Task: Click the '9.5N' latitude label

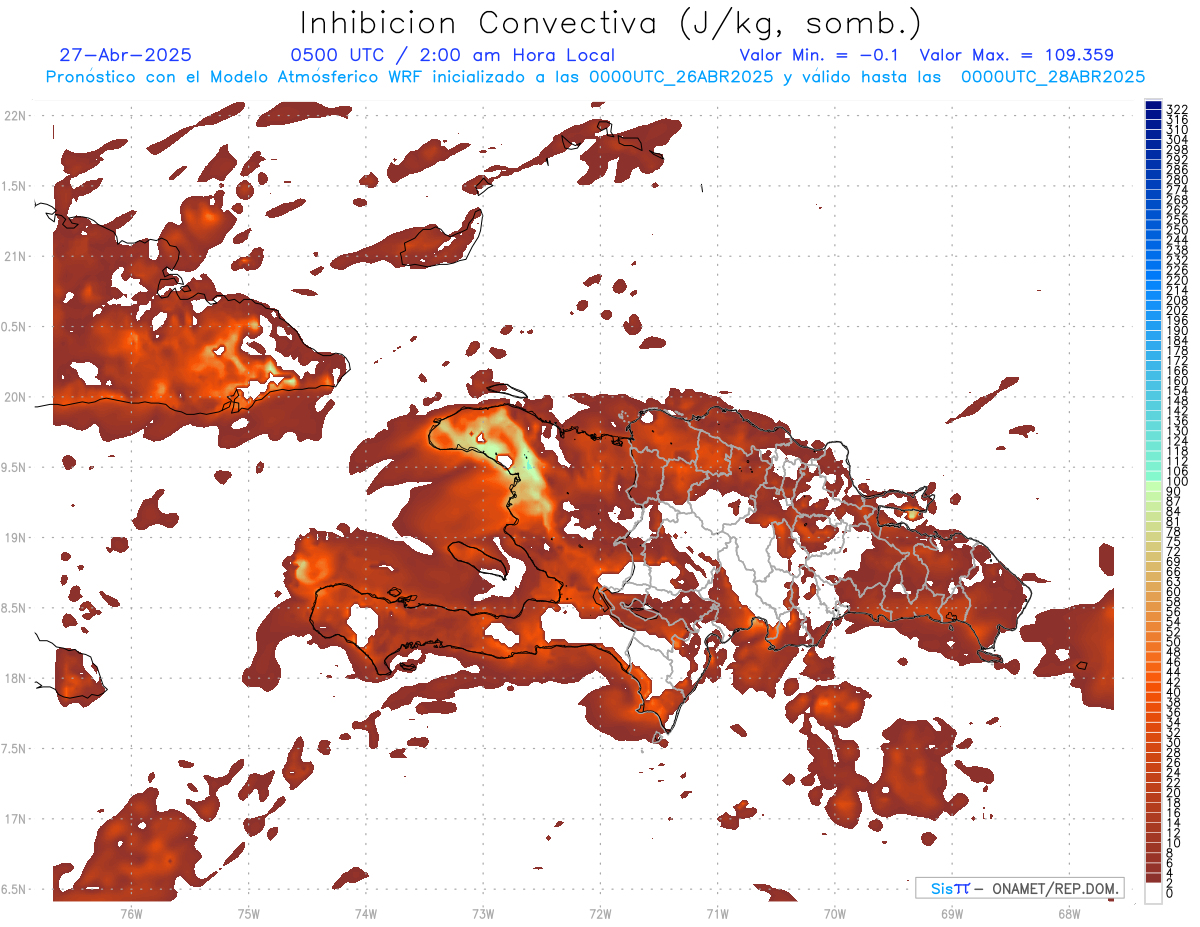Action: [x=15, y=467]
